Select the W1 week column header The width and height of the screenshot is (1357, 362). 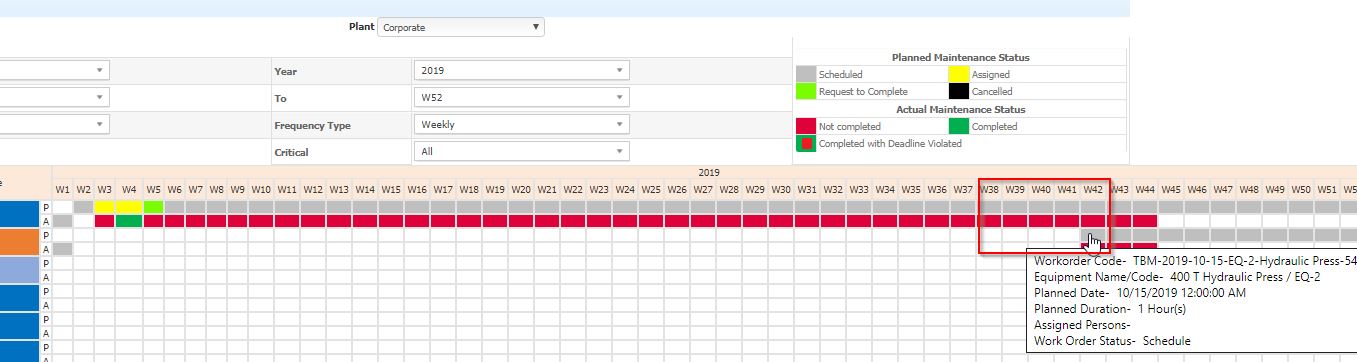click(x=63, y=189)
